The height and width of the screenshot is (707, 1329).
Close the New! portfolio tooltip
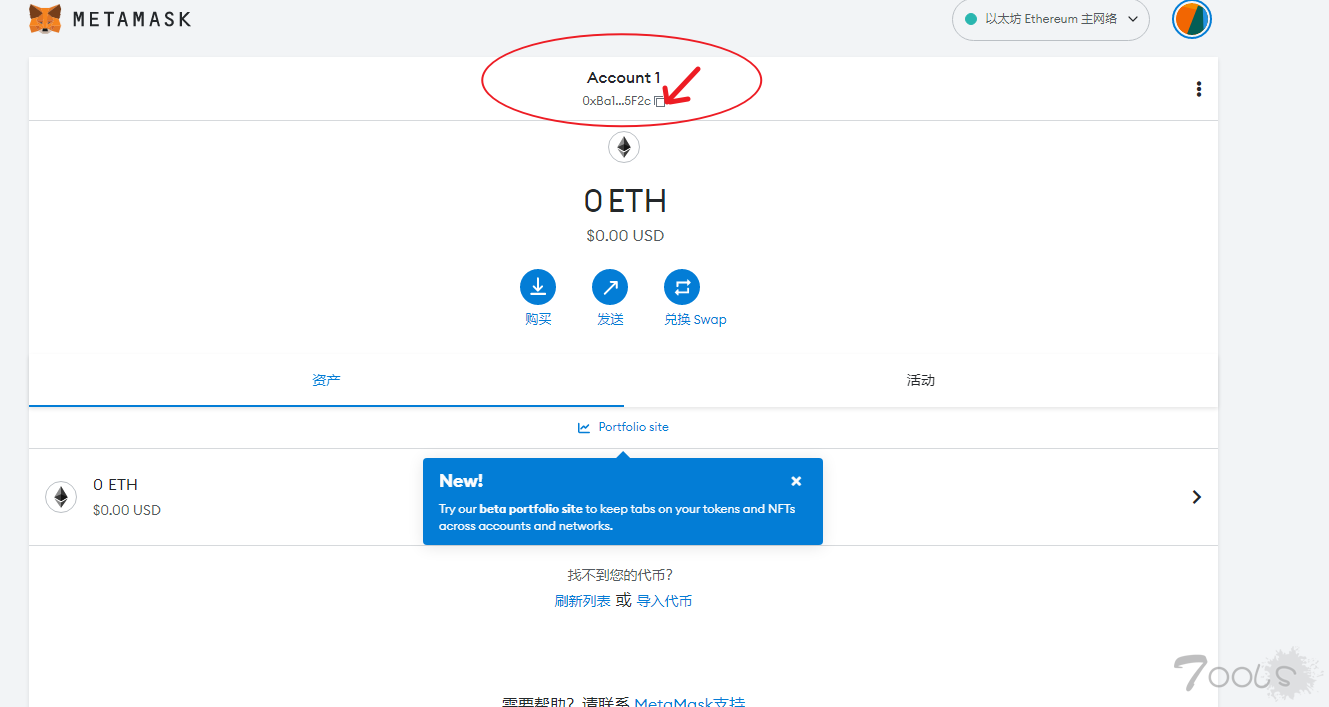[796, 481]
